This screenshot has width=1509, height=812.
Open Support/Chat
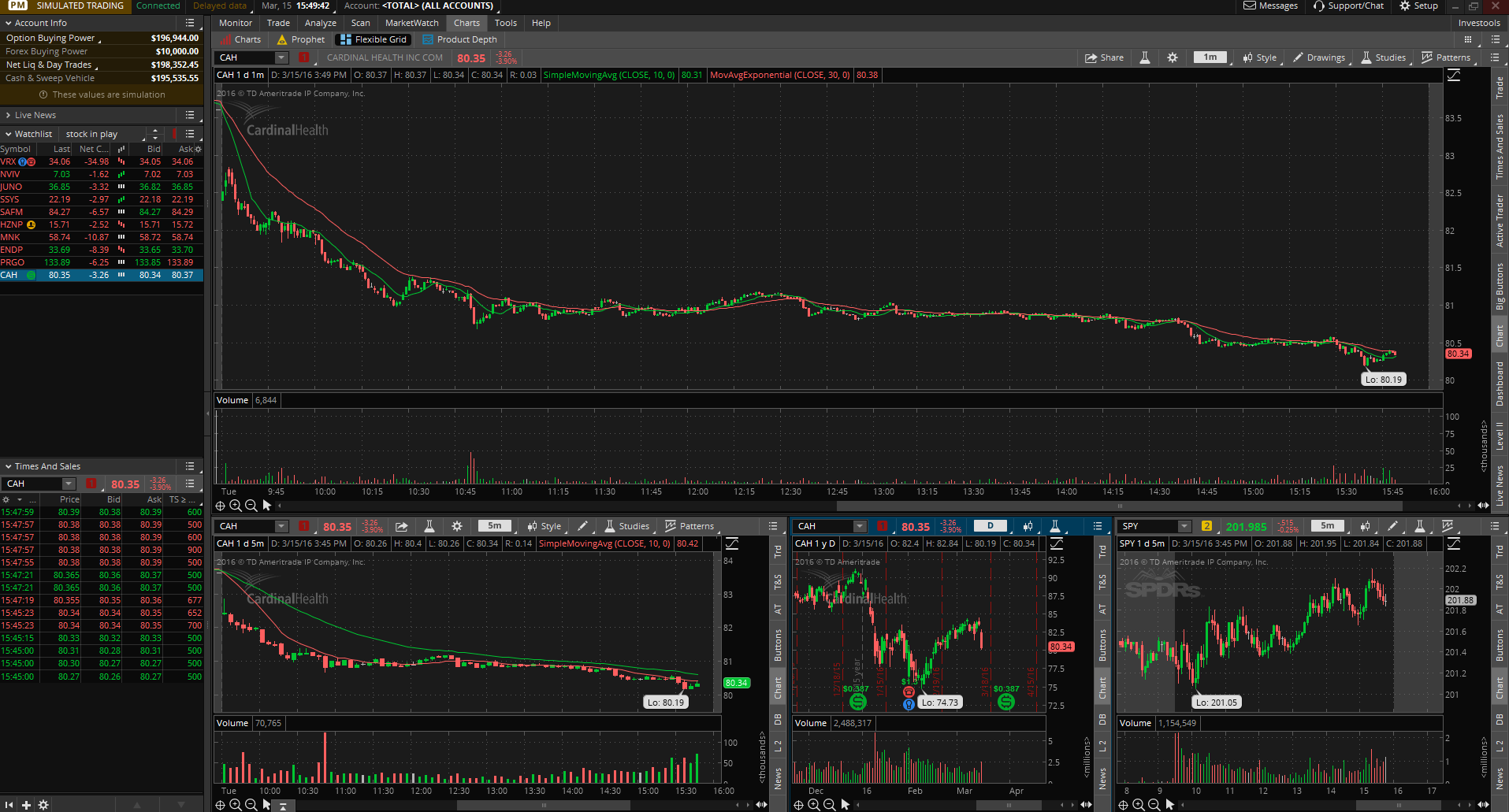pyautogui.click(x=1348, y=6)
